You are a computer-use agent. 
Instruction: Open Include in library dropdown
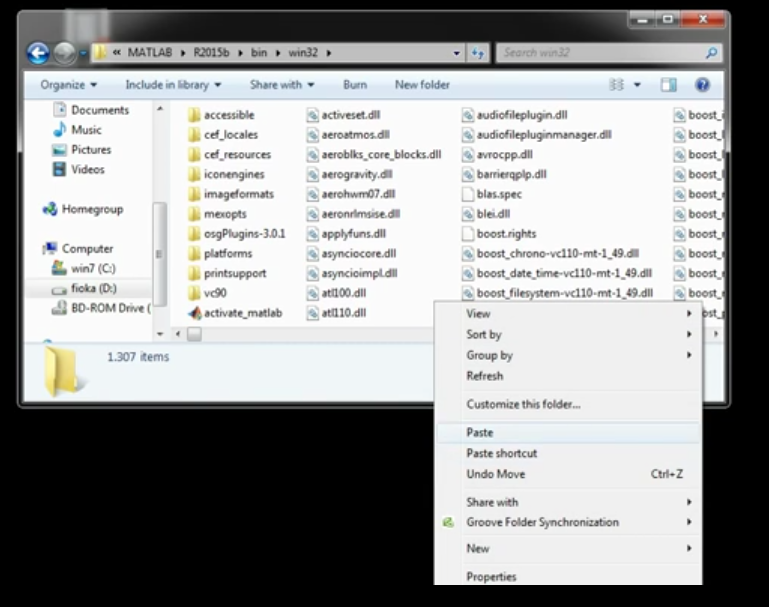point(173,85)
